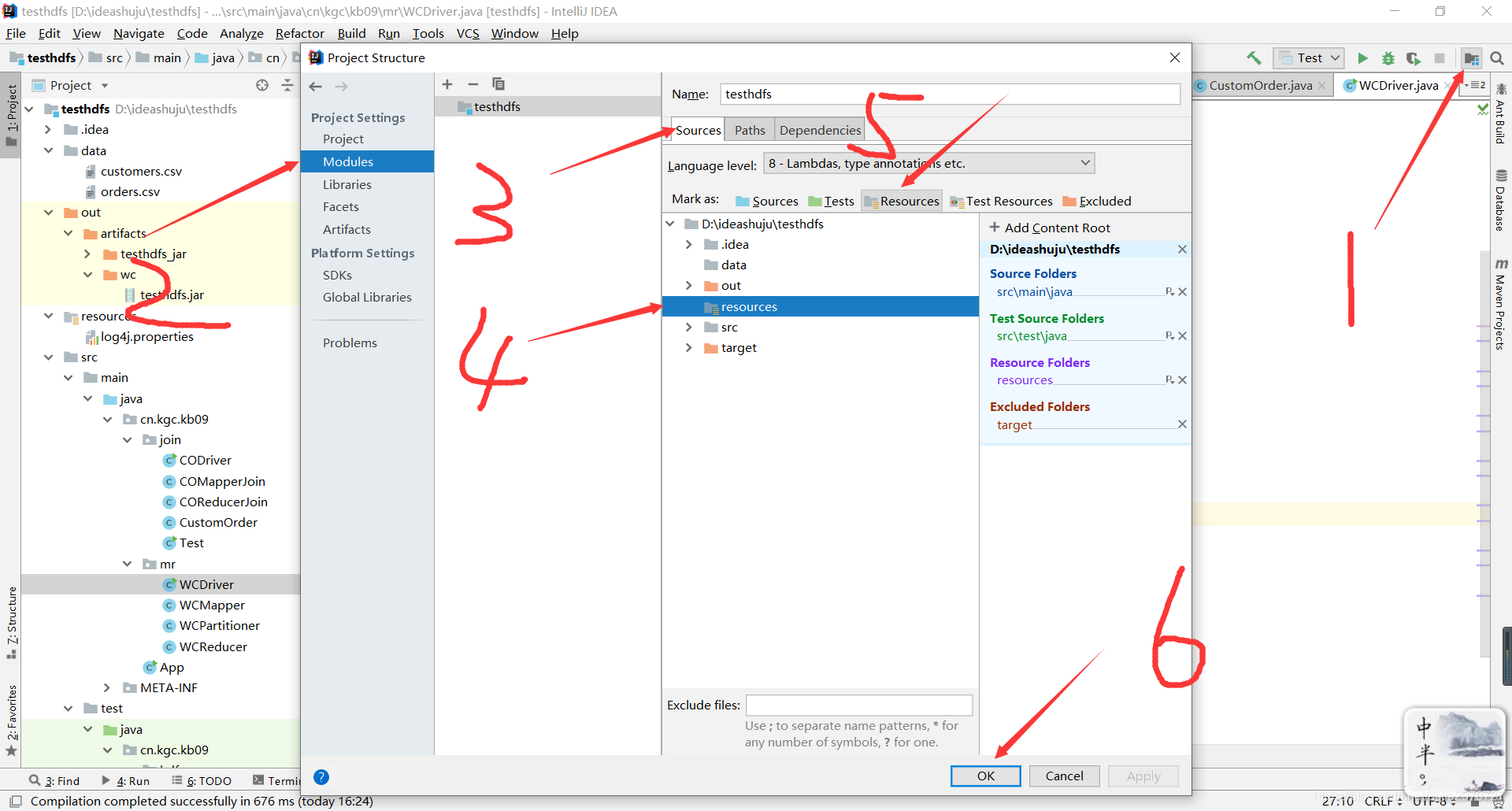Mark selected folder as Excluded
This screenshot has width=1512, height=811.
click(x=1096, y=202)
